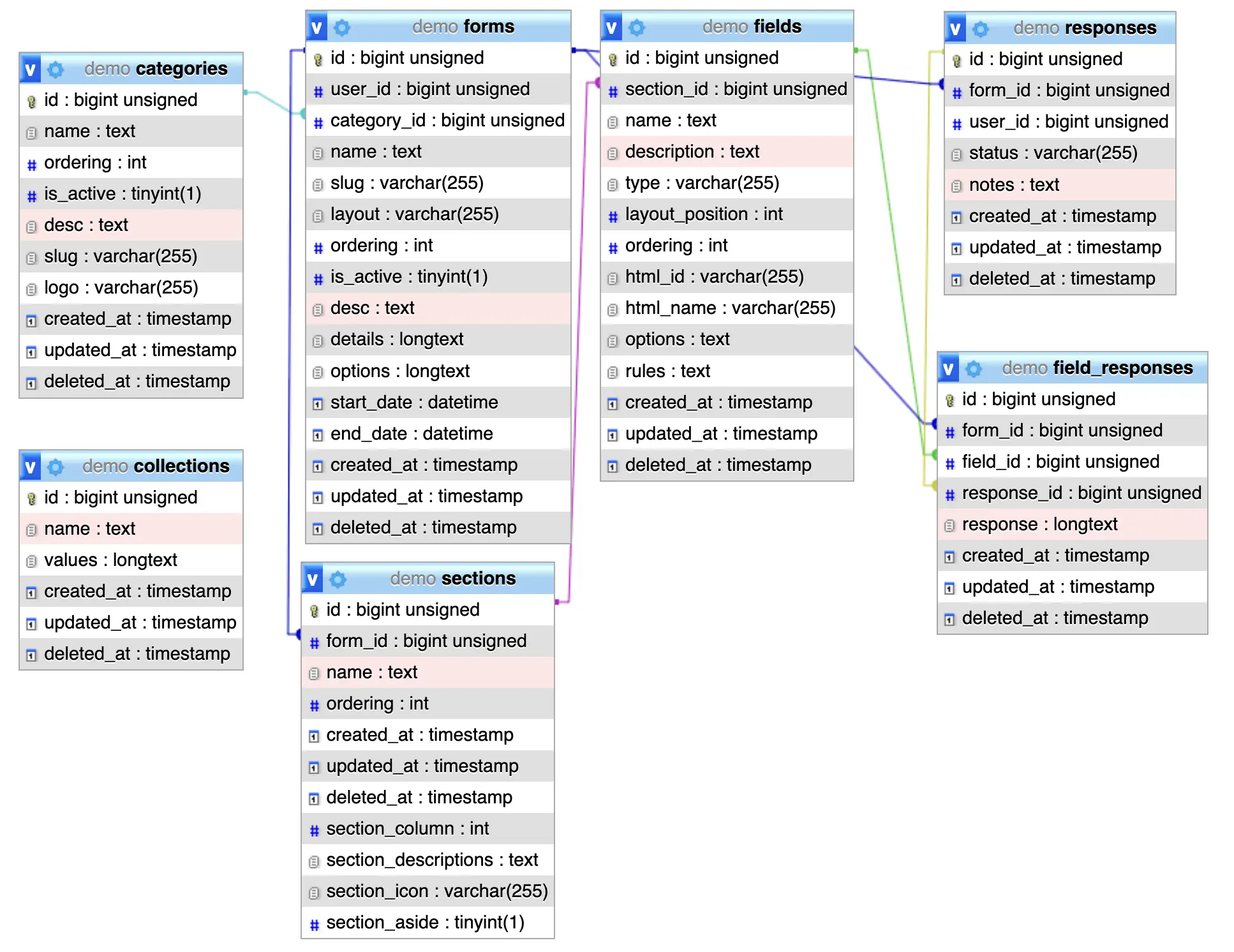The image size is (1234, 952).
Task: Select 'logo : varchar(255)' row in categories
Action: tap(131, 288)
